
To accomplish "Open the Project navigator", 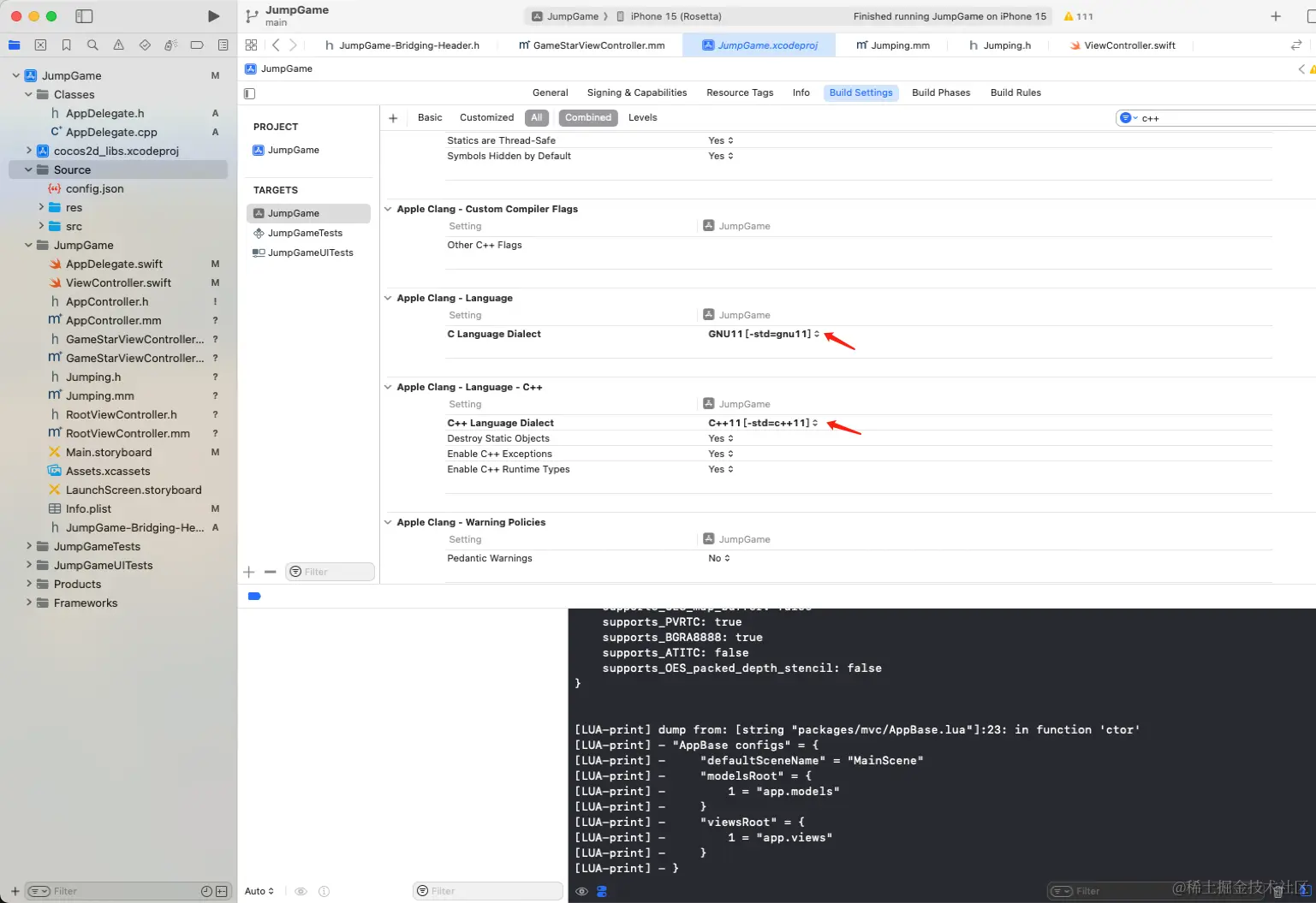I will tap(15, 45).
